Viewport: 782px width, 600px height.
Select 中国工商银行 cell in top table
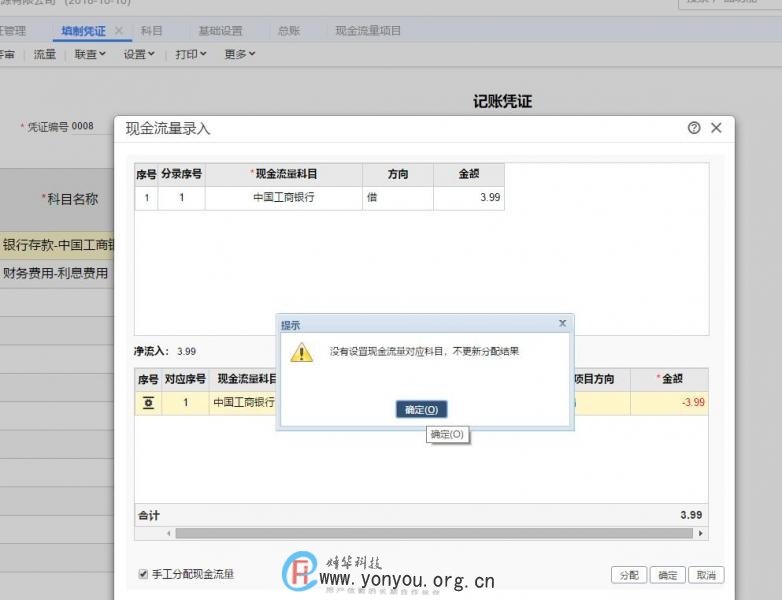(x=284, y=198)
